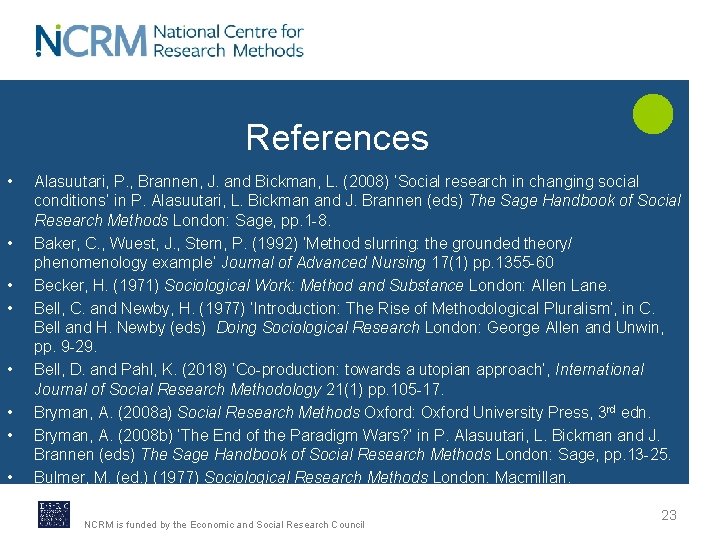Click slide number 23
The height and width of the screenshot is (540, 720).
click(669, 515)
